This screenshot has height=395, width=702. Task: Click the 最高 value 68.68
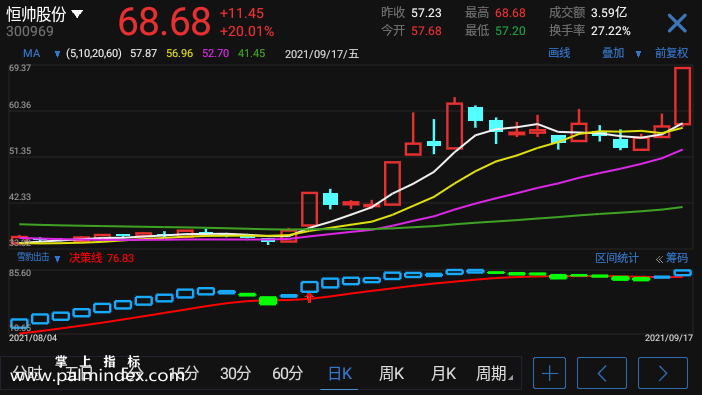510,13
